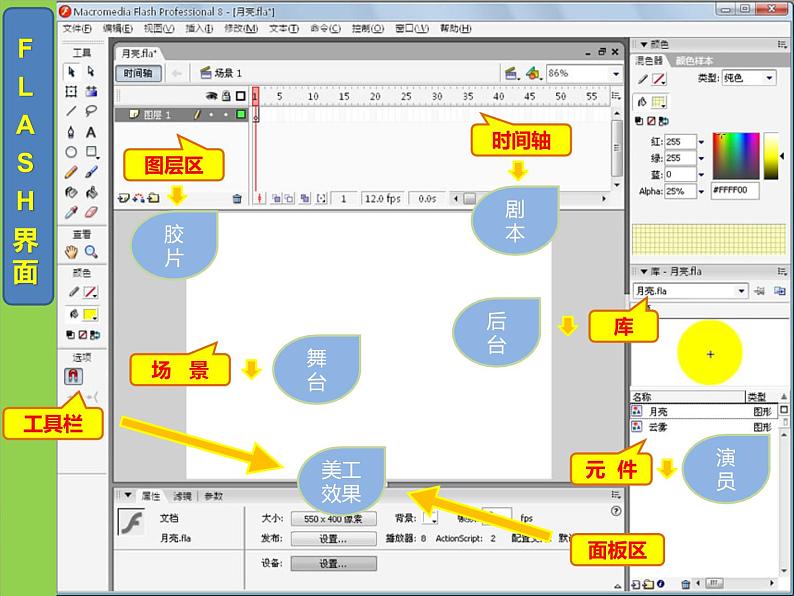Switch to the 滤镜 tab

coord(182,496)
